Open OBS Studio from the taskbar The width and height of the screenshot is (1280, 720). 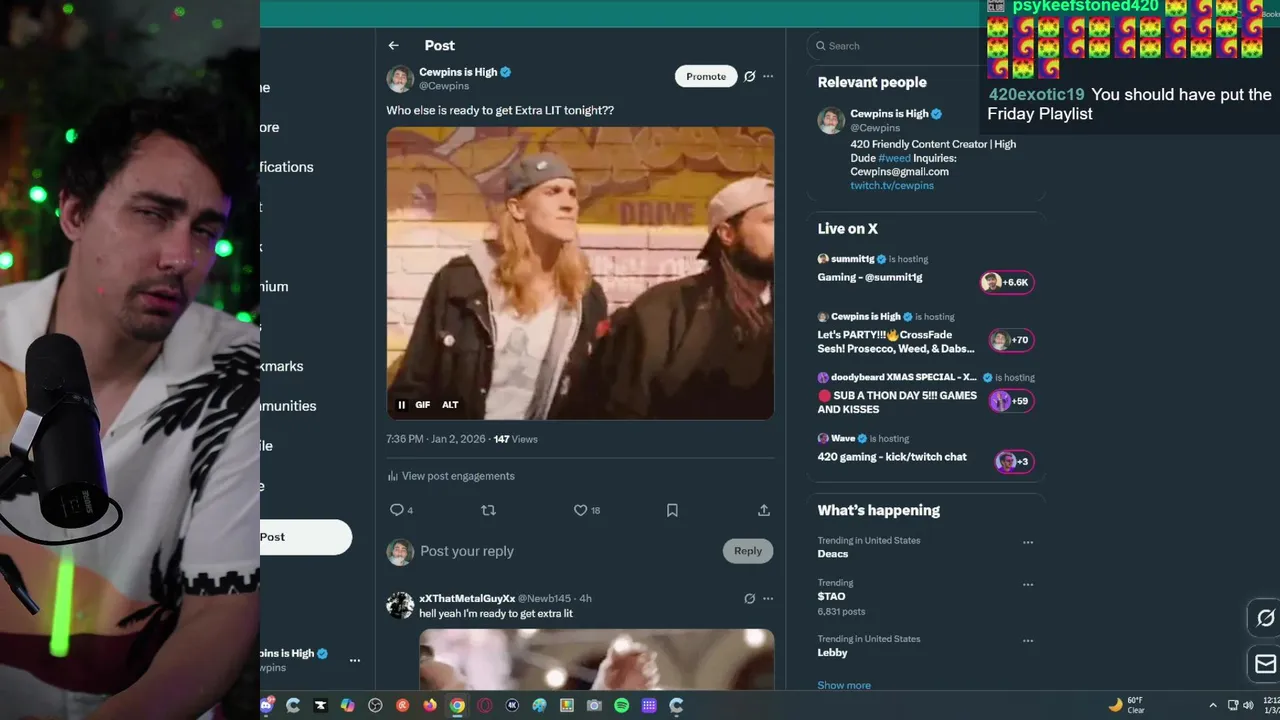(x=375, y=705)
